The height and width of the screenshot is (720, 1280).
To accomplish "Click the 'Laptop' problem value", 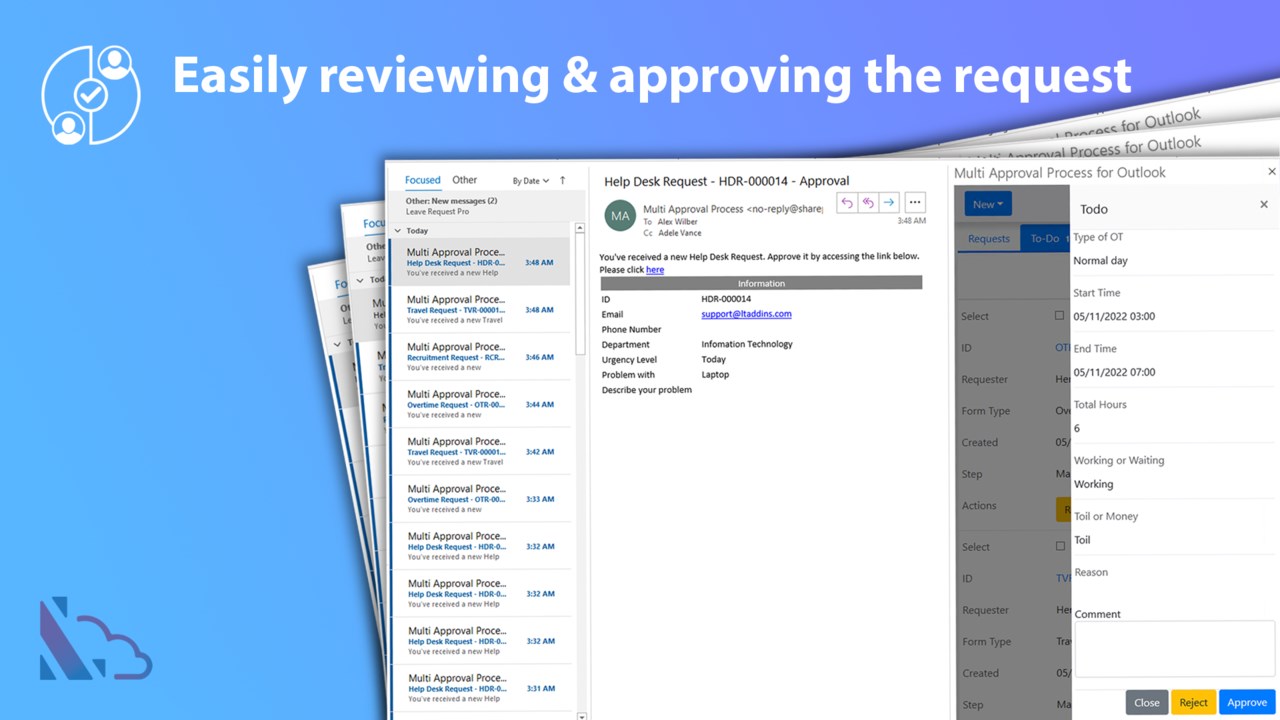I will click(x=715, y=375).
